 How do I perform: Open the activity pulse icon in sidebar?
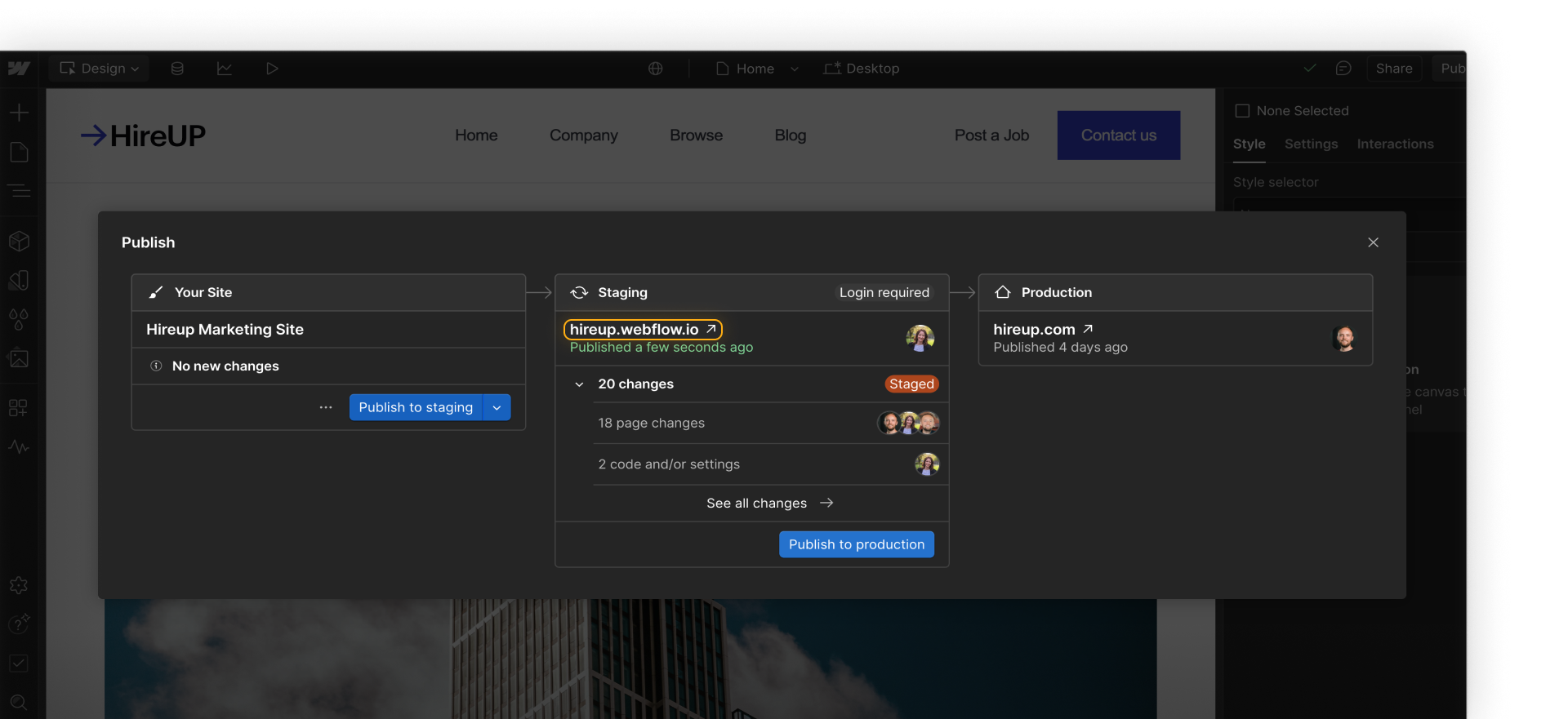tap(19, 446)
